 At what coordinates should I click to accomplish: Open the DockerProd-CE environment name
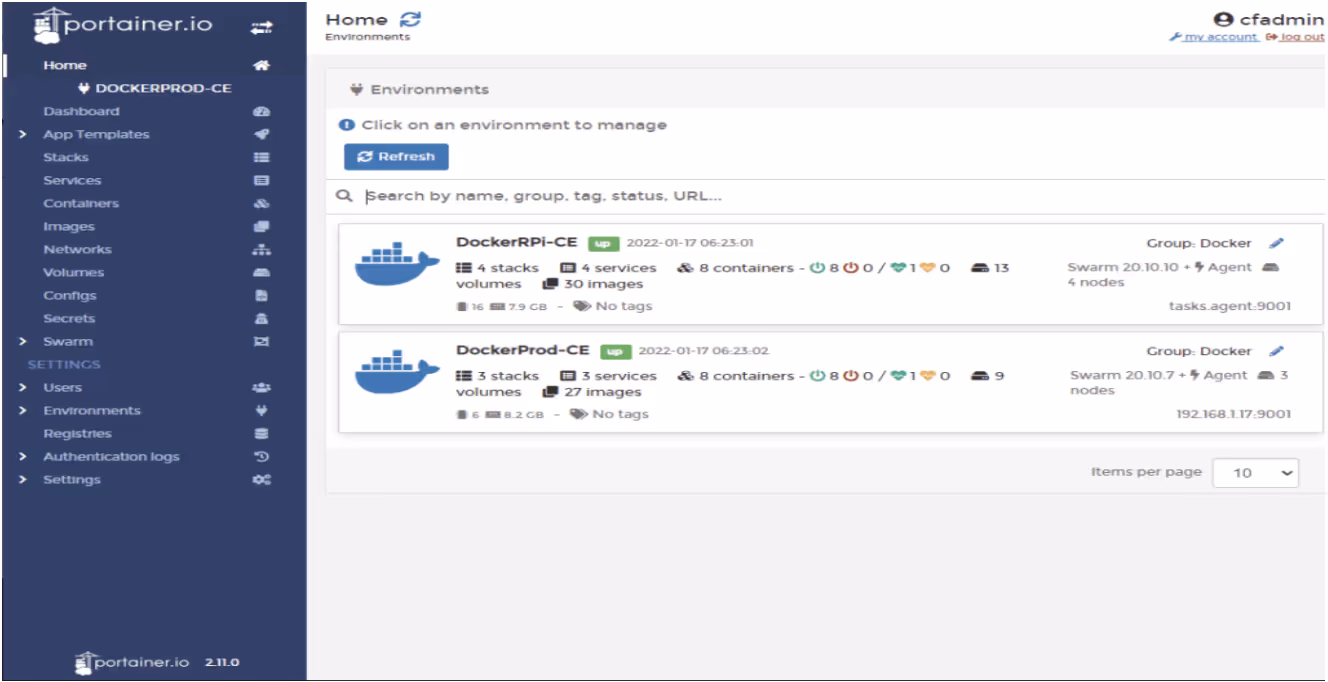[x=523, y=350]
